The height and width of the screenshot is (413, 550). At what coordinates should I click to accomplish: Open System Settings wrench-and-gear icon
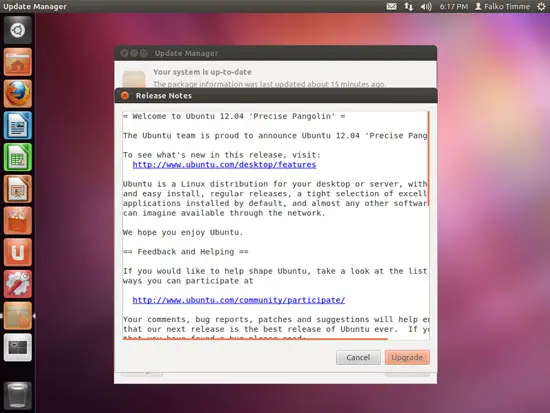18,284
